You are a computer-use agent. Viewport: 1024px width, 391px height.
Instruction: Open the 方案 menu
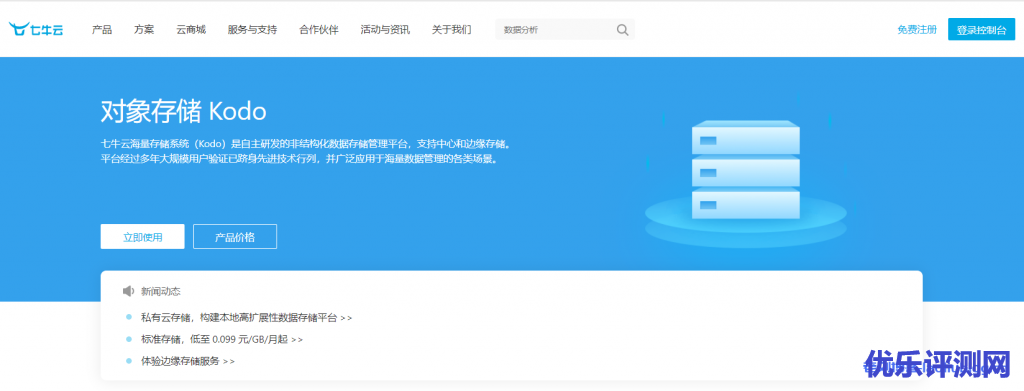pos(144,29)
